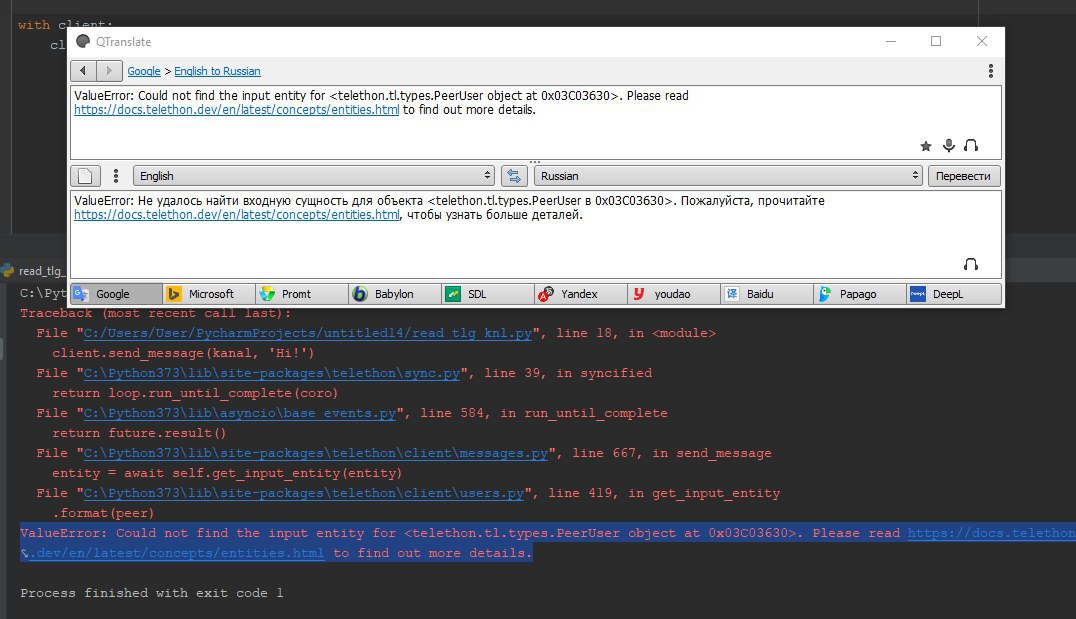Select the Yandex translation service tab
This screenshot has height=619, width=1076.
click(581, 294)
